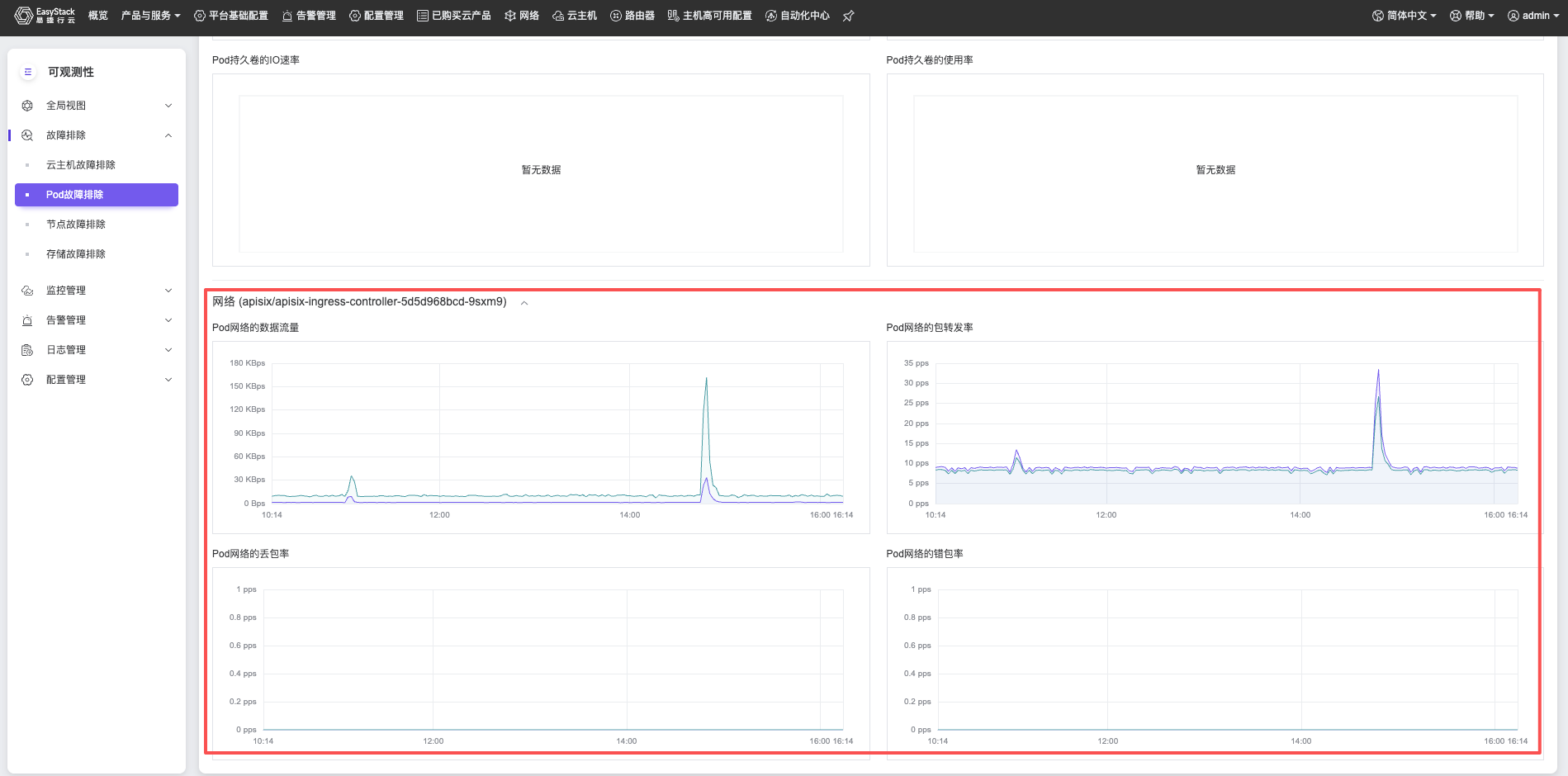Click the network icon before top 网络
Image resolution: width=1568 pixels, height=776 pixels.
[x=510, y=16]
